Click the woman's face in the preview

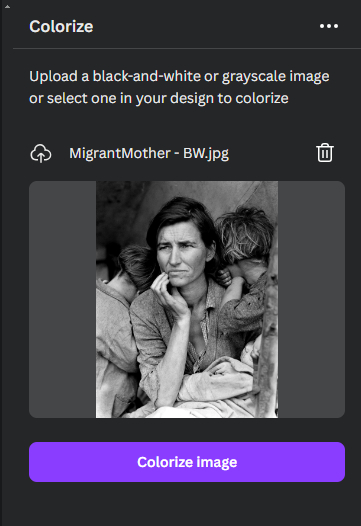[179, 253]
